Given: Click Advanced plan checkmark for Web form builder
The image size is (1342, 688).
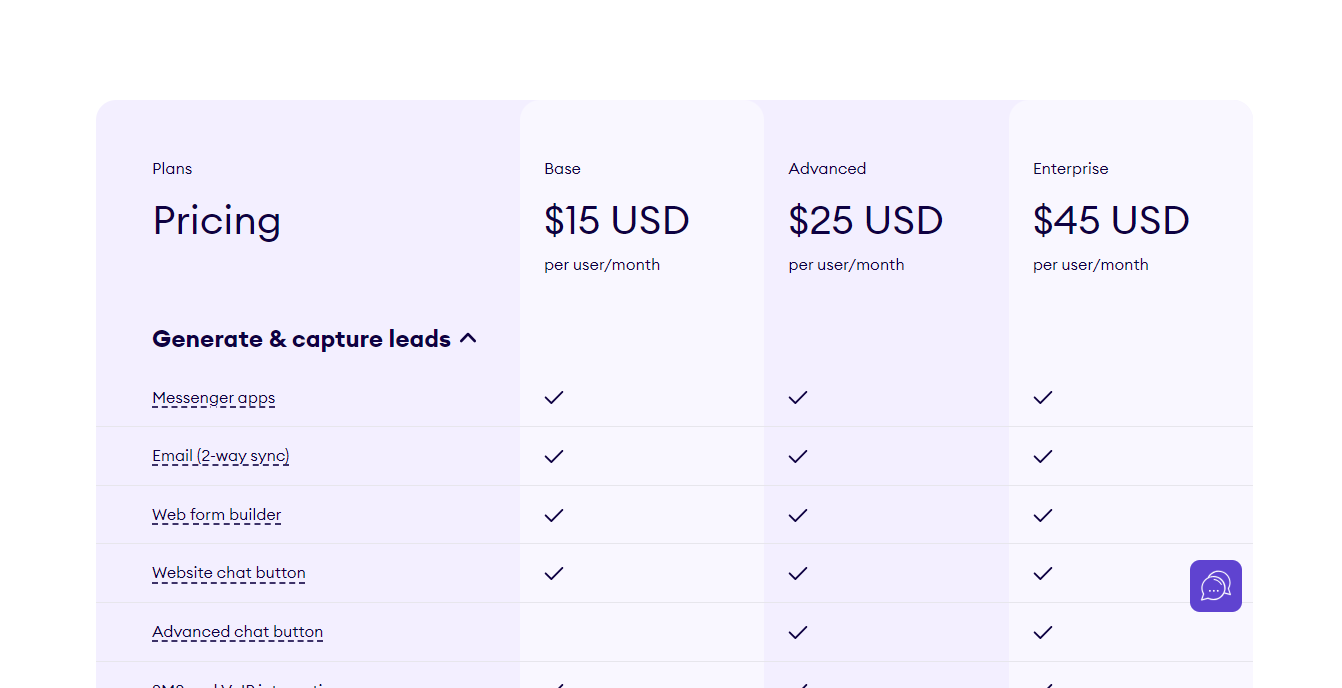Looking at the screenshot, I should point(797,515).
